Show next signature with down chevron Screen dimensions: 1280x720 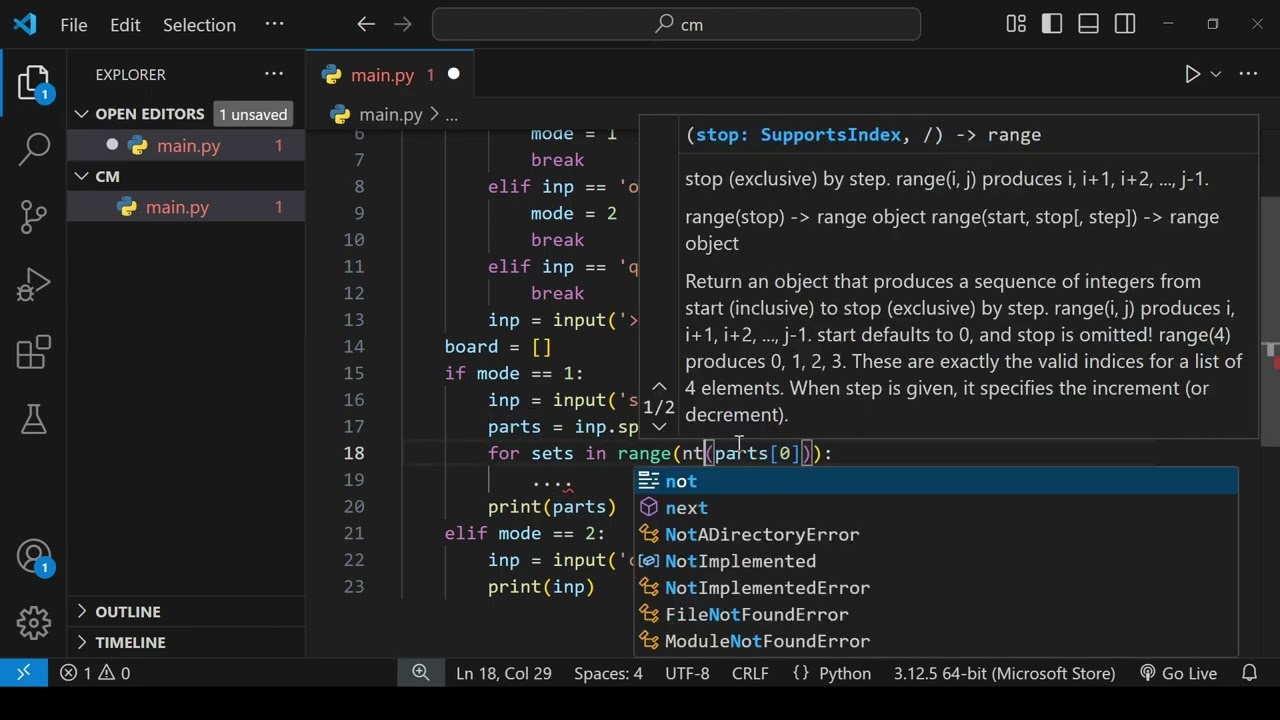[x=659, y=427]
